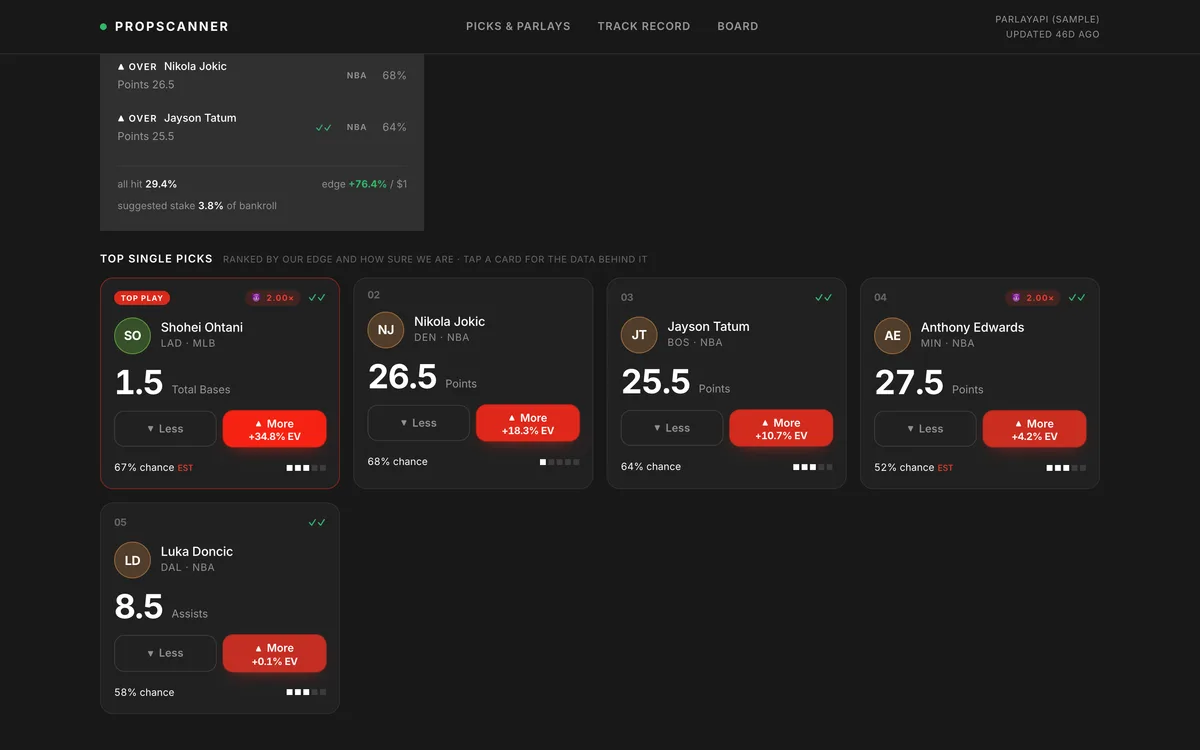Image resolution: width=1200 pixels, height=750 pixels.
Task: Choose Less on Anthony Edwards card
Action: tap(925, 429)
